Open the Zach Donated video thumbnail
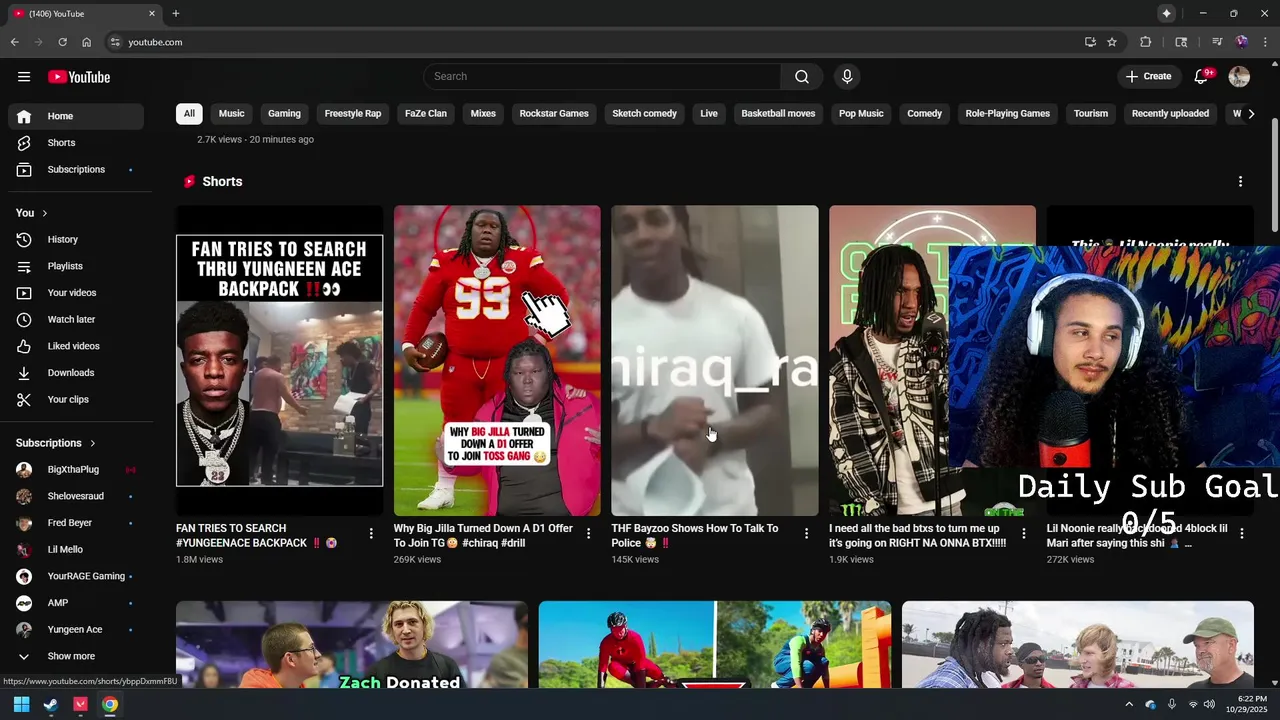1280x720 pixels. coord(352,645)
